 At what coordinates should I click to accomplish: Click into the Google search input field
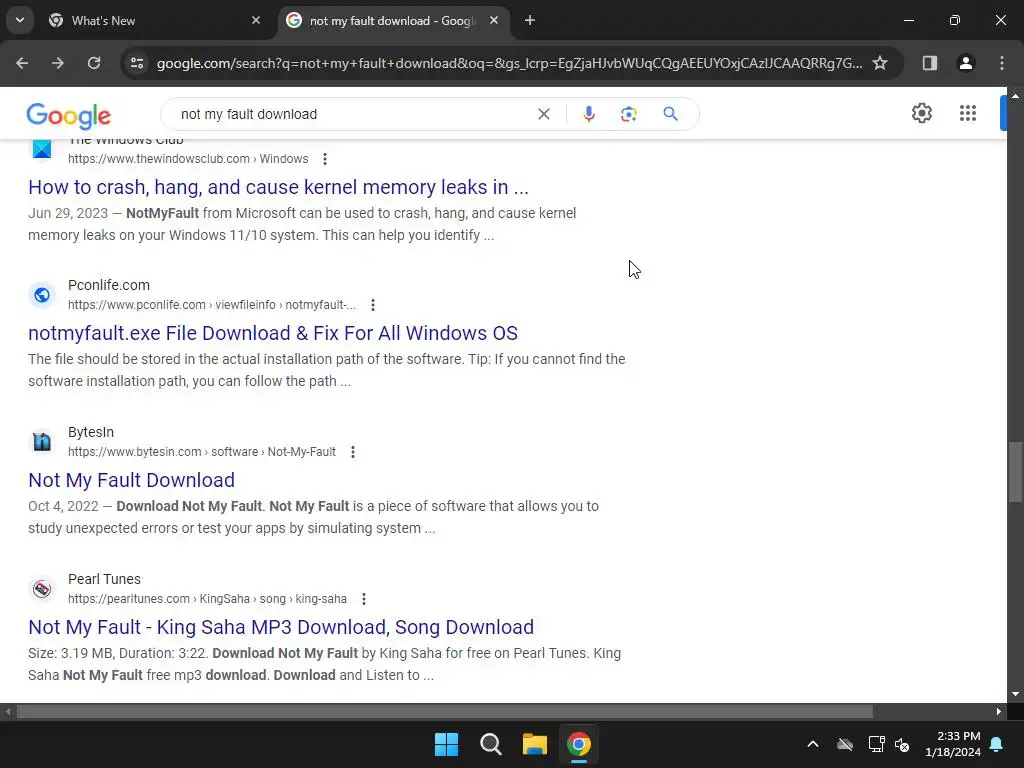(x=353, y=114)
